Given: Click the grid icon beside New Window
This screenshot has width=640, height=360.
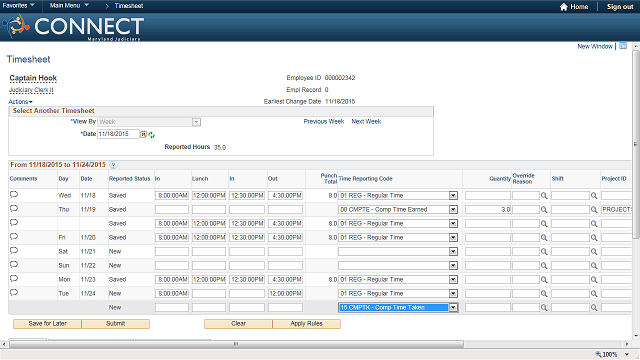Looking at the screenshot, I should tap(623, 46).
